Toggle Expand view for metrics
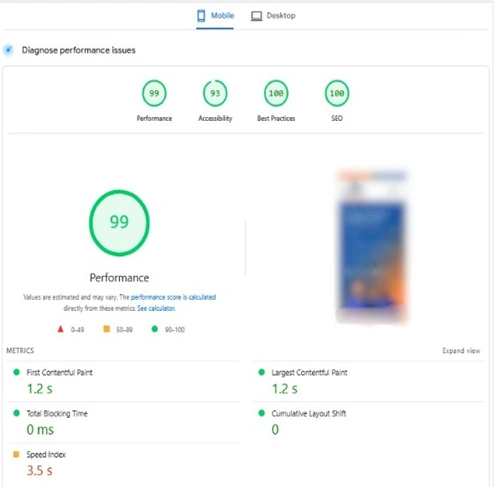This screenshot has width=494, height=487. pos(461,351)
